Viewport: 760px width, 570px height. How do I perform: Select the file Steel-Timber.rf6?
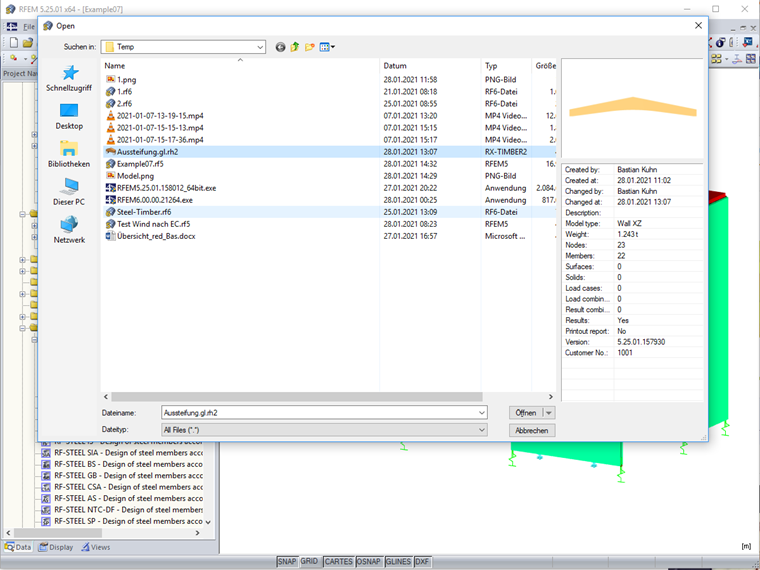click(144, 212)
